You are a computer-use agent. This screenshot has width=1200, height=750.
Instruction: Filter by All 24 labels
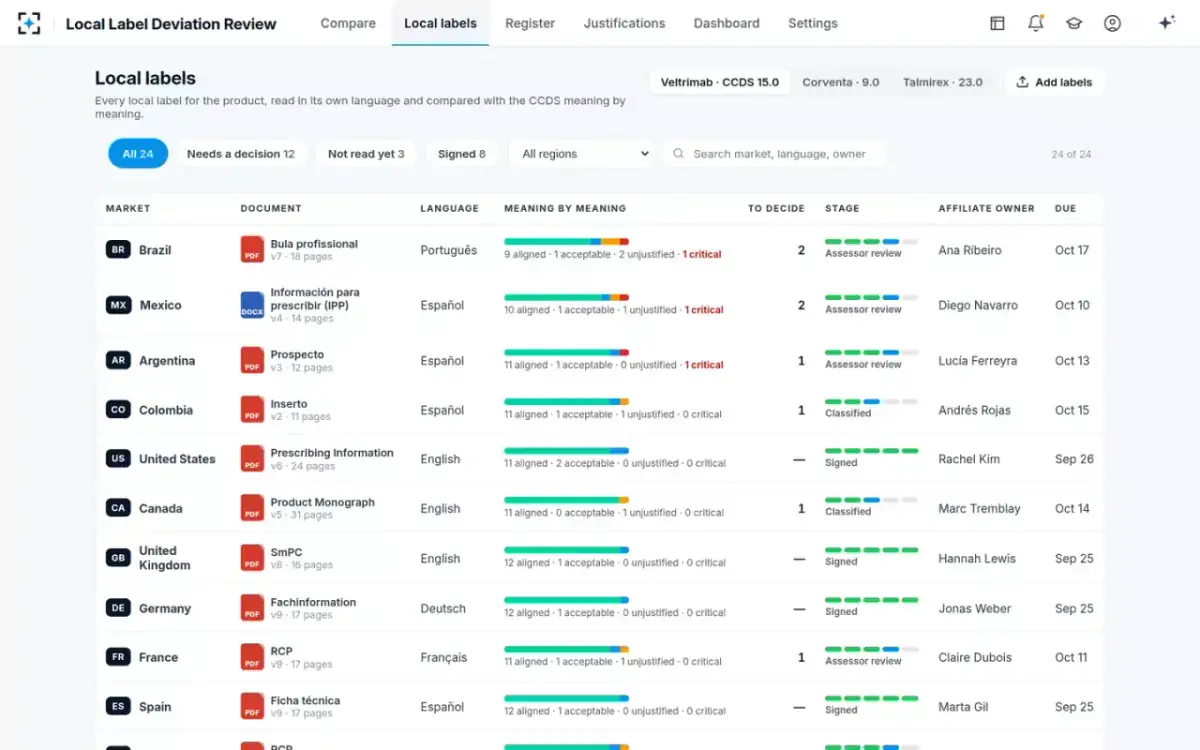point(138,154)
